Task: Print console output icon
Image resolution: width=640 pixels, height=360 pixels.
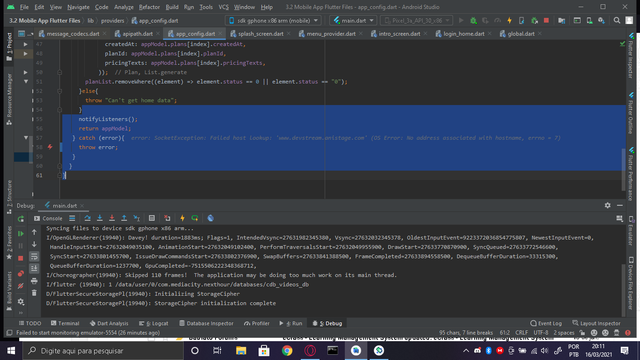Action: [34, 281]
